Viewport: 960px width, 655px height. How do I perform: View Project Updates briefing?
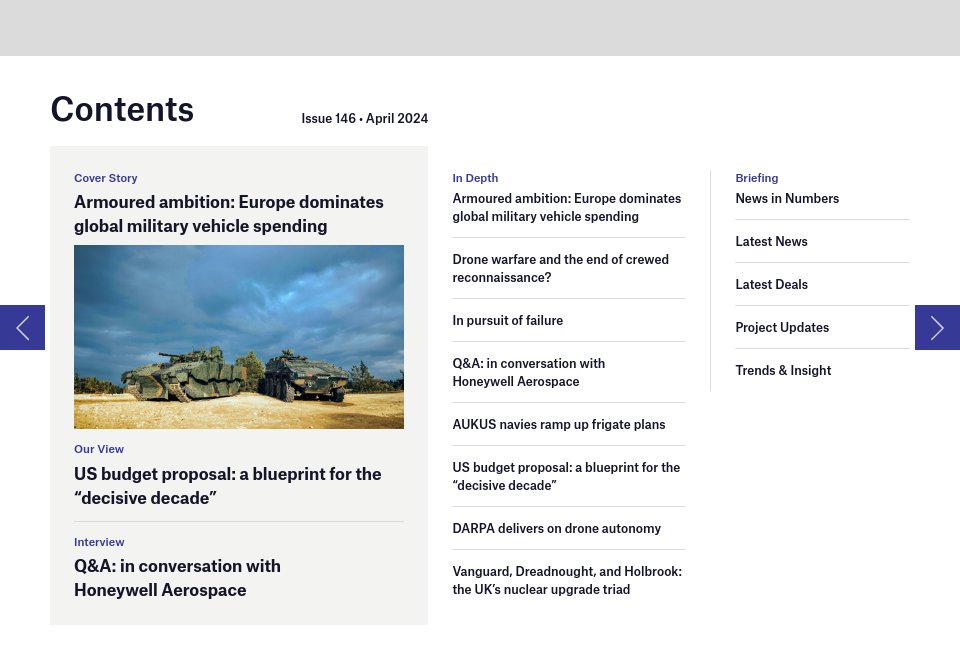click(782, 328)
